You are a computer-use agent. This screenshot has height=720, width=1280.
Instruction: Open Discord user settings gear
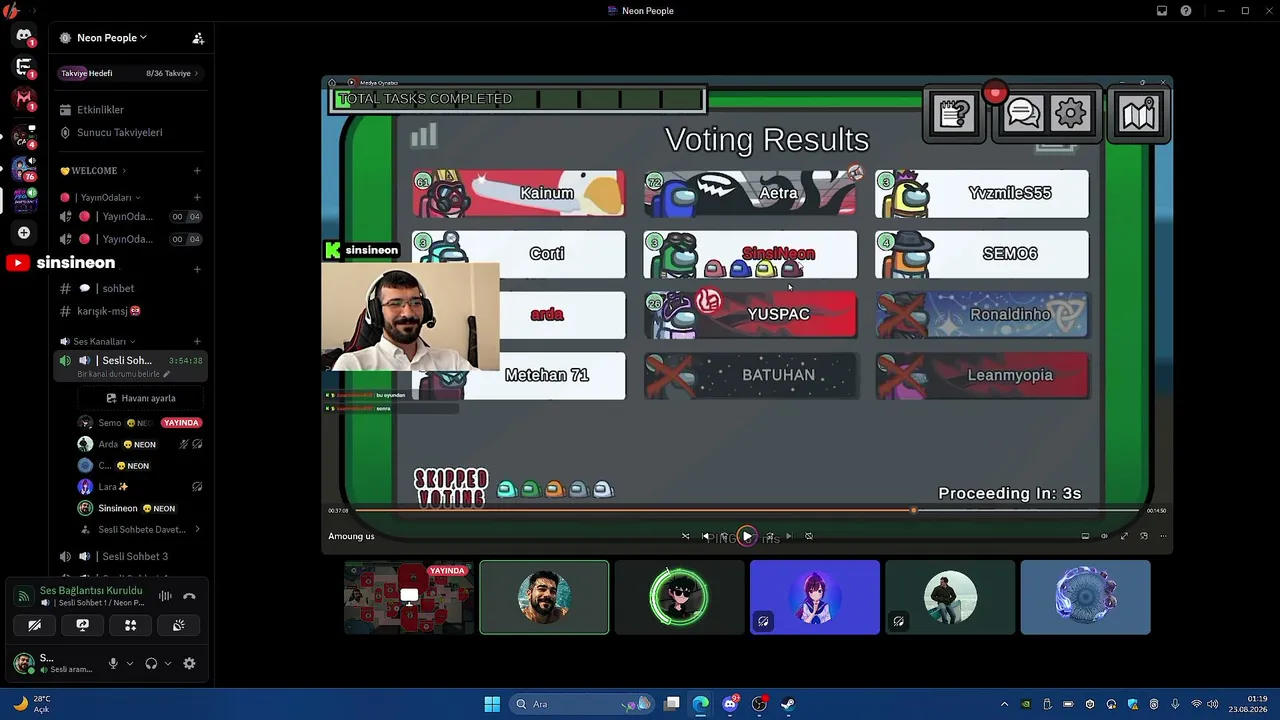[189, 663]
